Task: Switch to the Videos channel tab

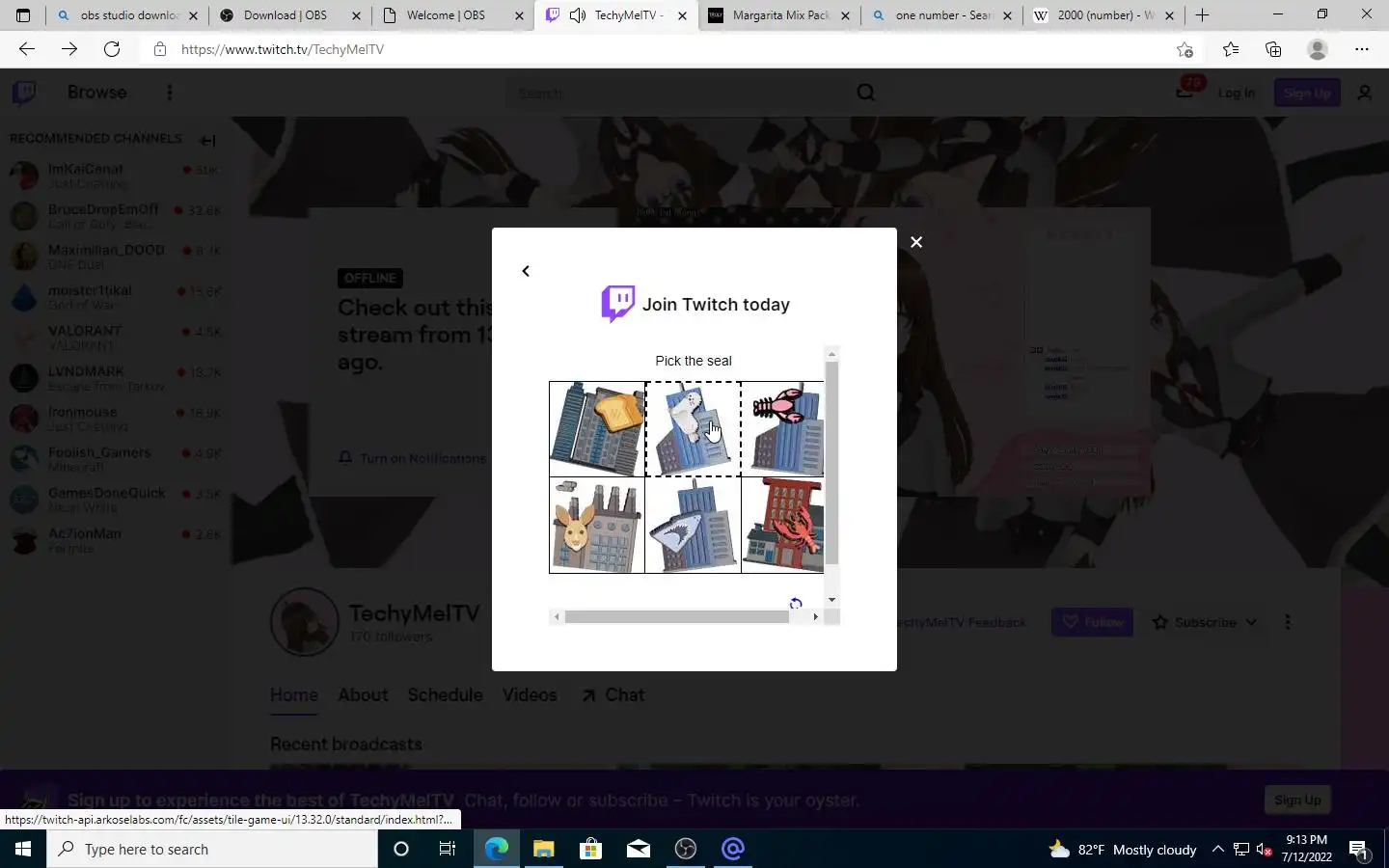Action: (x=530, y=695)
